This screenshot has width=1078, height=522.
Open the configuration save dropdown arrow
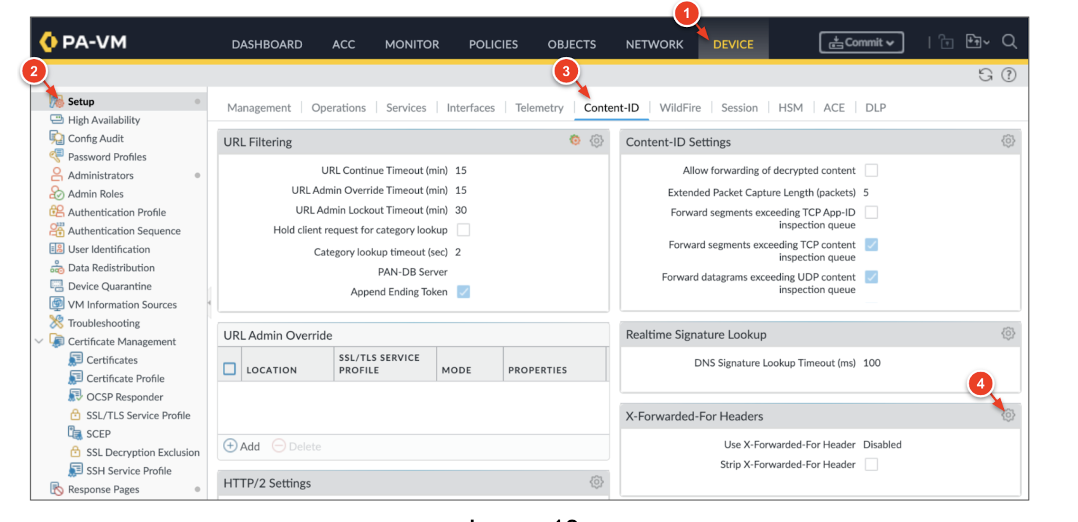(986, 43)
